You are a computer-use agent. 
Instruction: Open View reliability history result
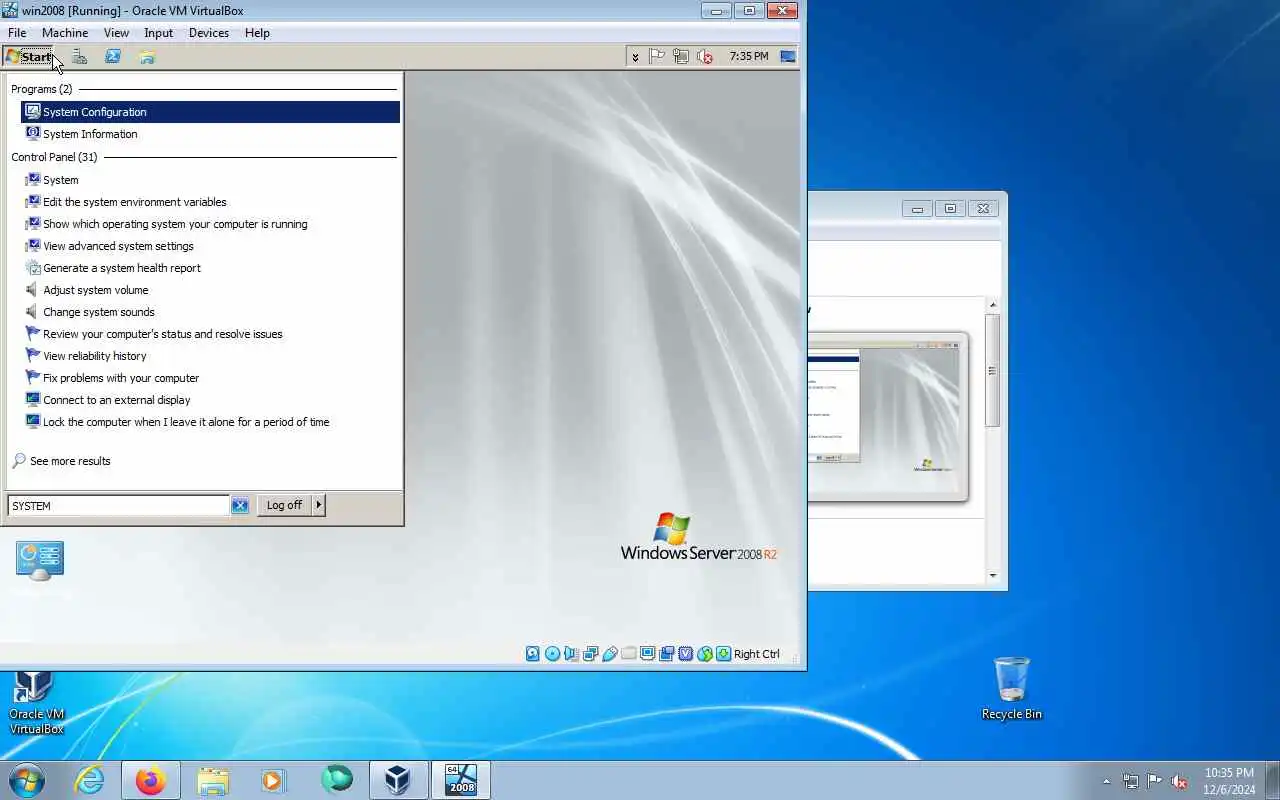pos(211,356)
